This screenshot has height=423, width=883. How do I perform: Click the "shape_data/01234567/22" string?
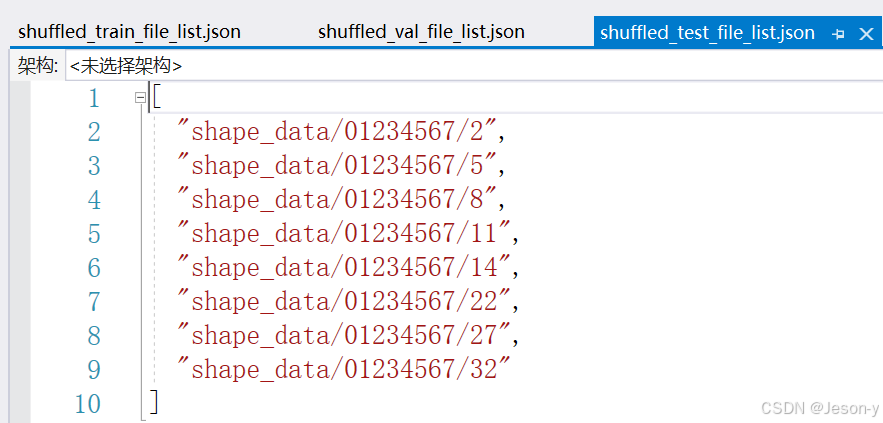343,302
